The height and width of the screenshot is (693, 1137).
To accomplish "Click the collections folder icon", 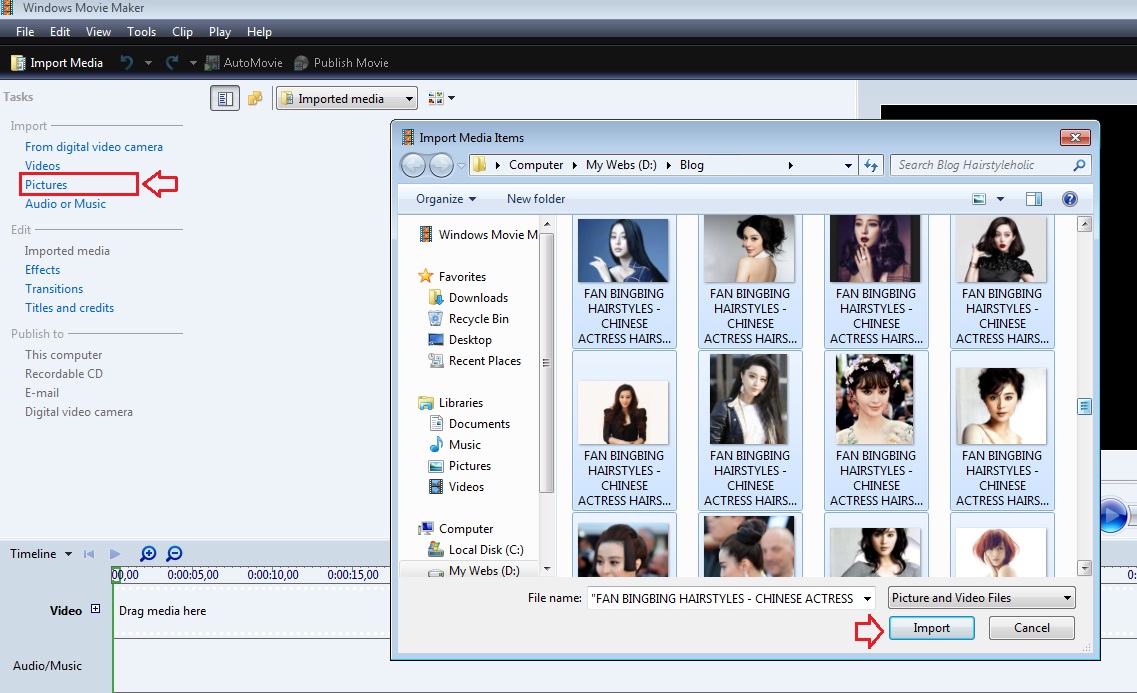I will click(x=255, y=99).
